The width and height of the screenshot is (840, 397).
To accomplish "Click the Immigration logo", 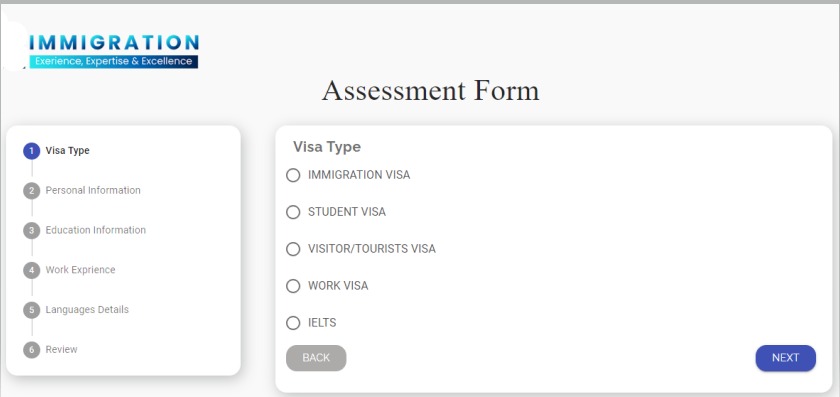I will [113, 51].
